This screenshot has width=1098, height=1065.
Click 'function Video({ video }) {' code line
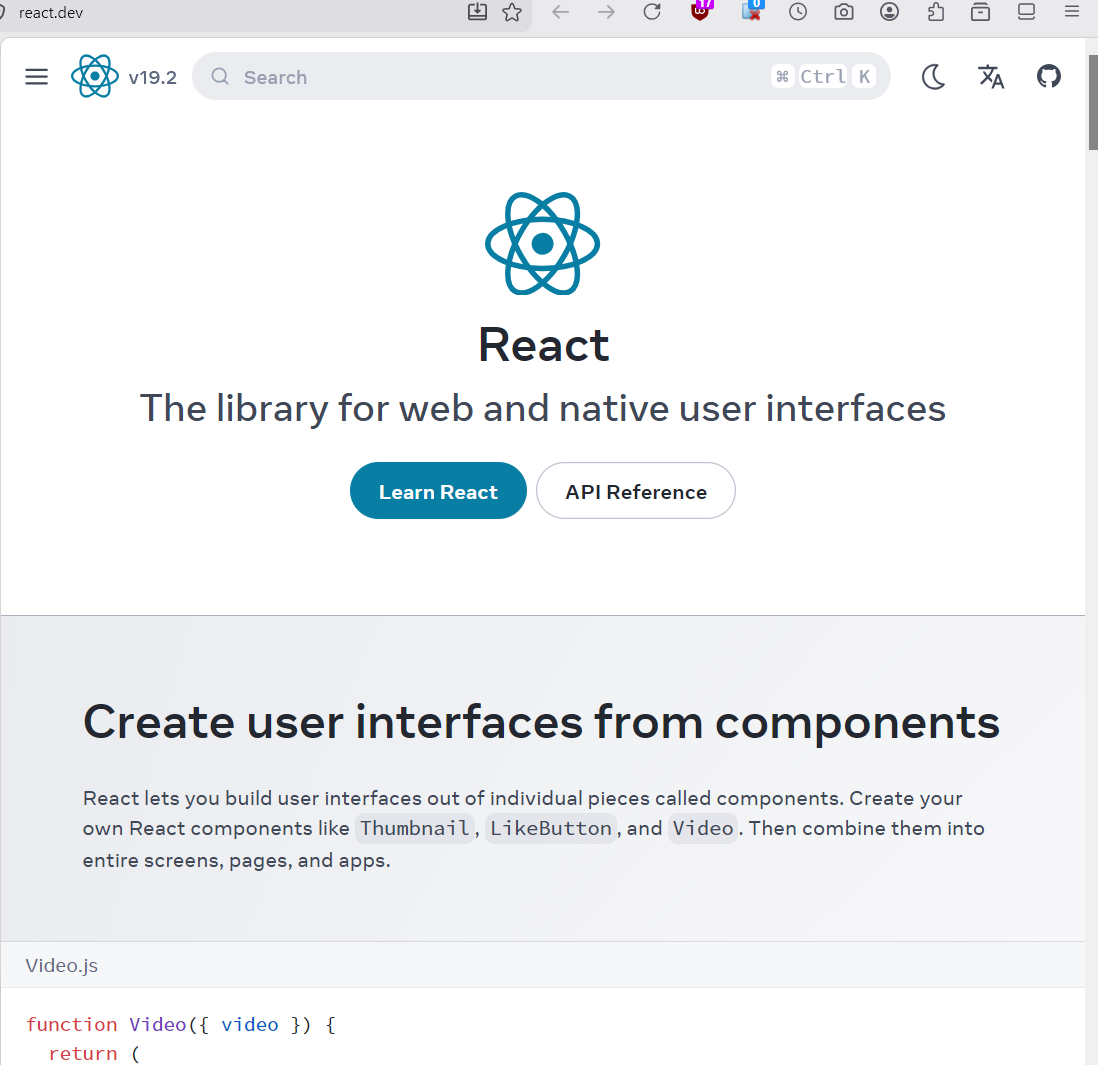(x=181, y=1024)
